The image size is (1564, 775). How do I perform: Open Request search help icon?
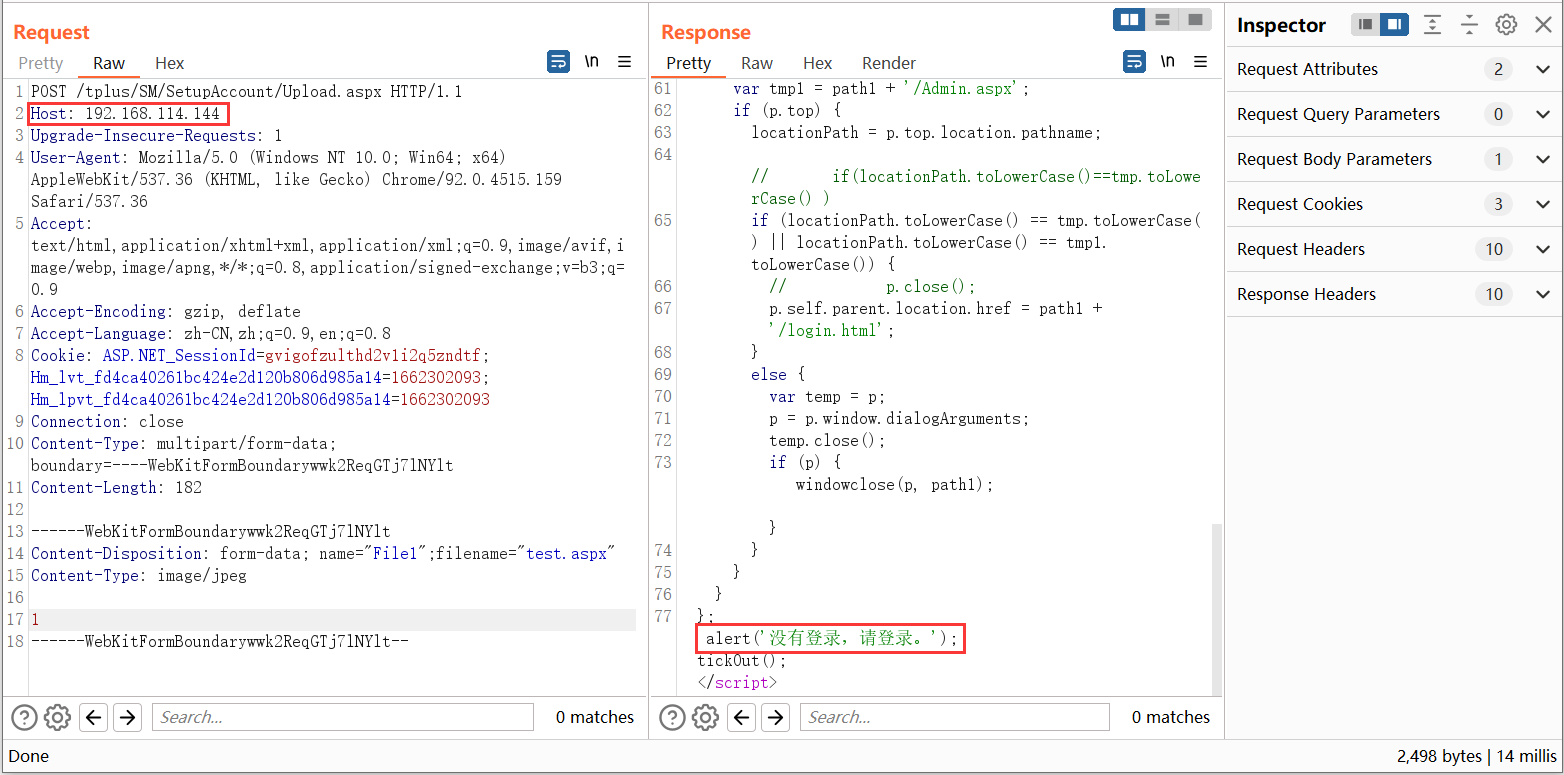point(24,717)
